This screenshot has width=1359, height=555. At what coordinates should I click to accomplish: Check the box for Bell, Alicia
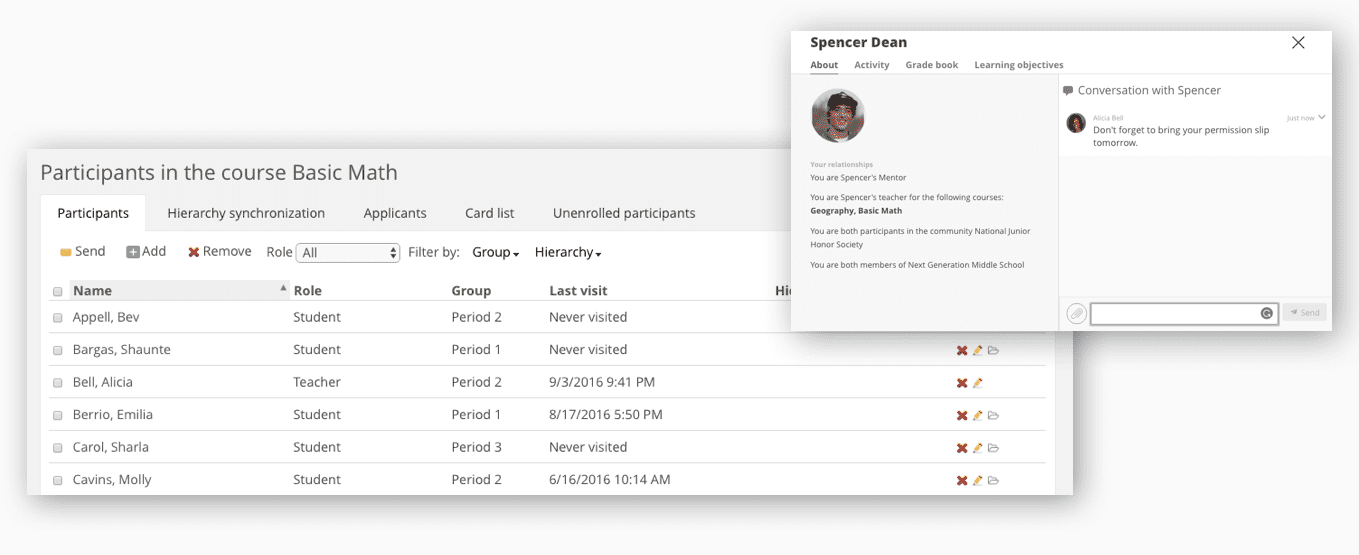click(58, 383)
